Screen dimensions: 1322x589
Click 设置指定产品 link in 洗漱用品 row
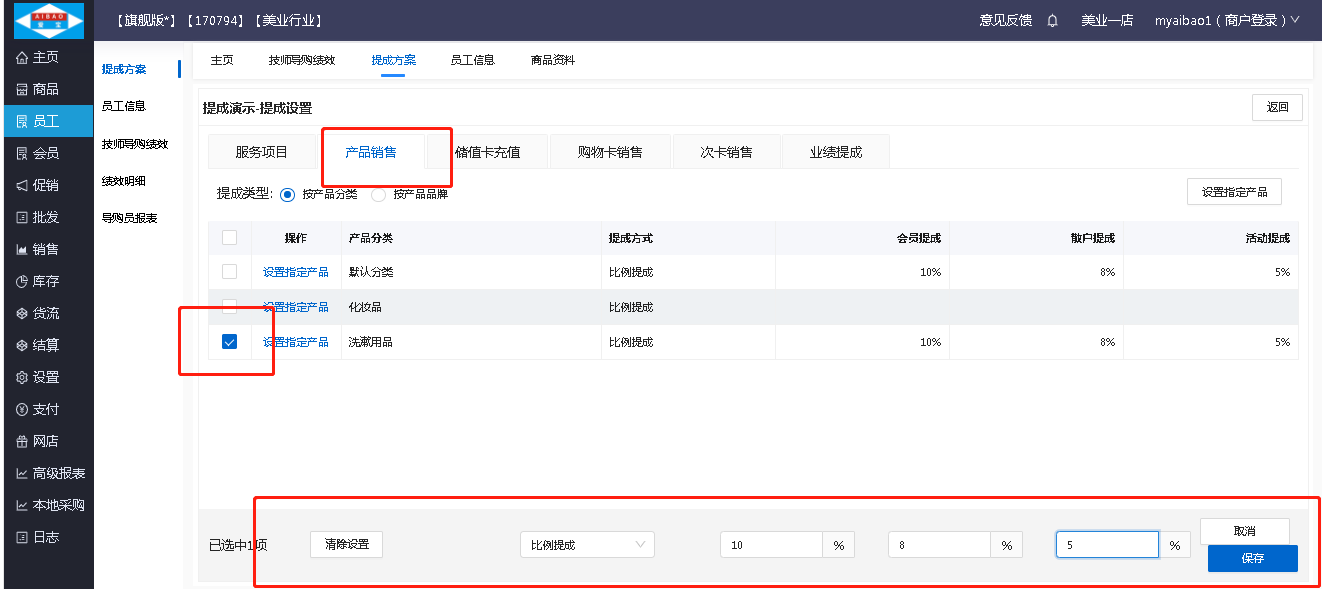295,342
